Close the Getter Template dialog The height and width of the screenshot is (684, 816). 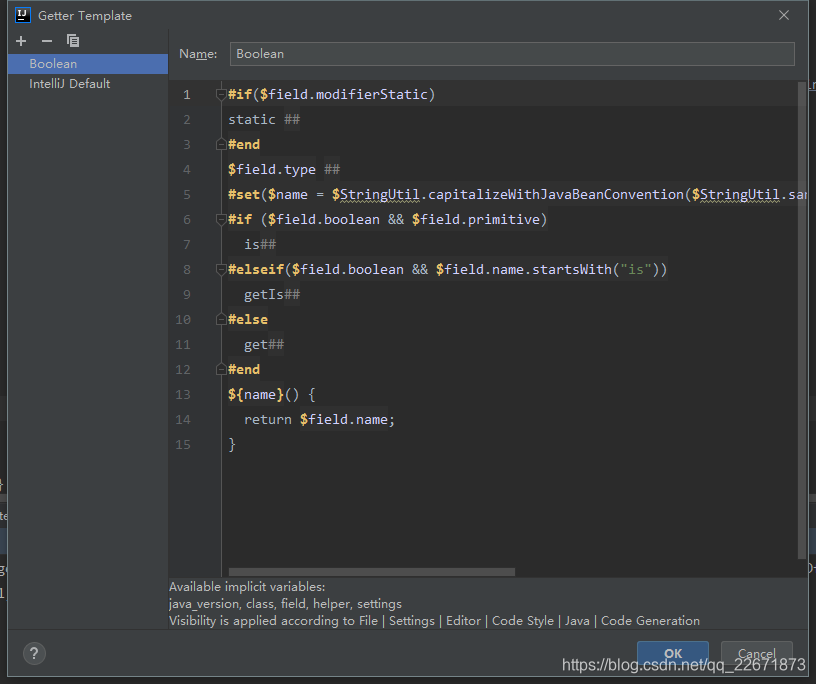(784, 15)
